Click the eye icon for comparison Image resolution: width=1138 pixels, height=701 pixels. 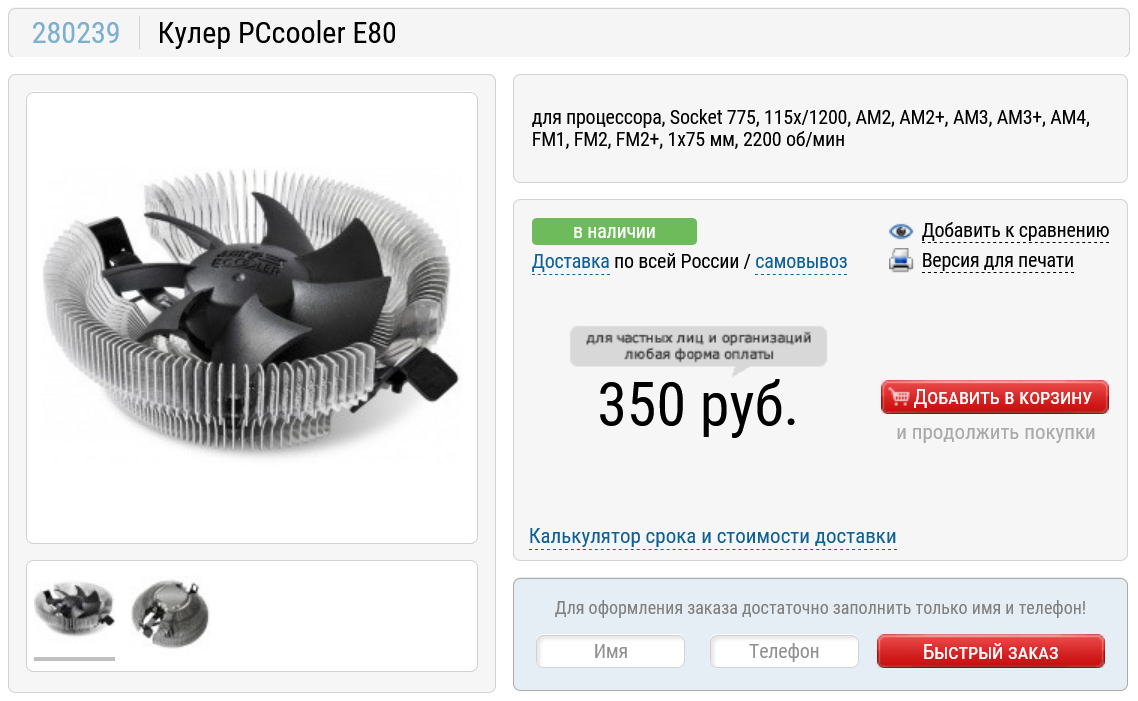[x=901, y=231]
